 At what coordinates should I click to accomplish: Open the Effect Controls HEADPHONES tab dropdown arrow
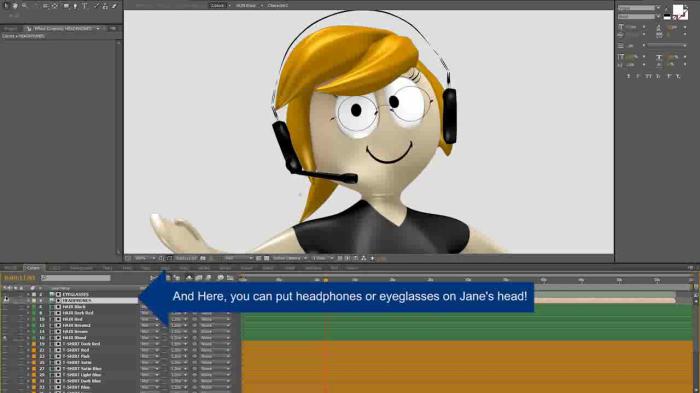98,29
